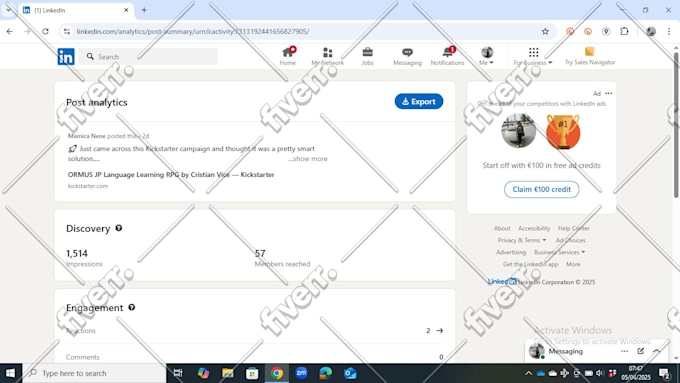The height and width of the screenshot is (383, 680).
Task: Click the Export button
Action: [418, 101]
